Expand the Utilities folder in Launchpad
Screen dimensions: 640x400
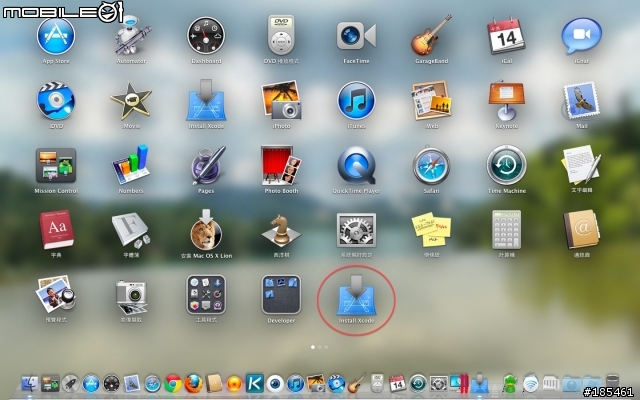pyautogui.click(x=206, y=294)
